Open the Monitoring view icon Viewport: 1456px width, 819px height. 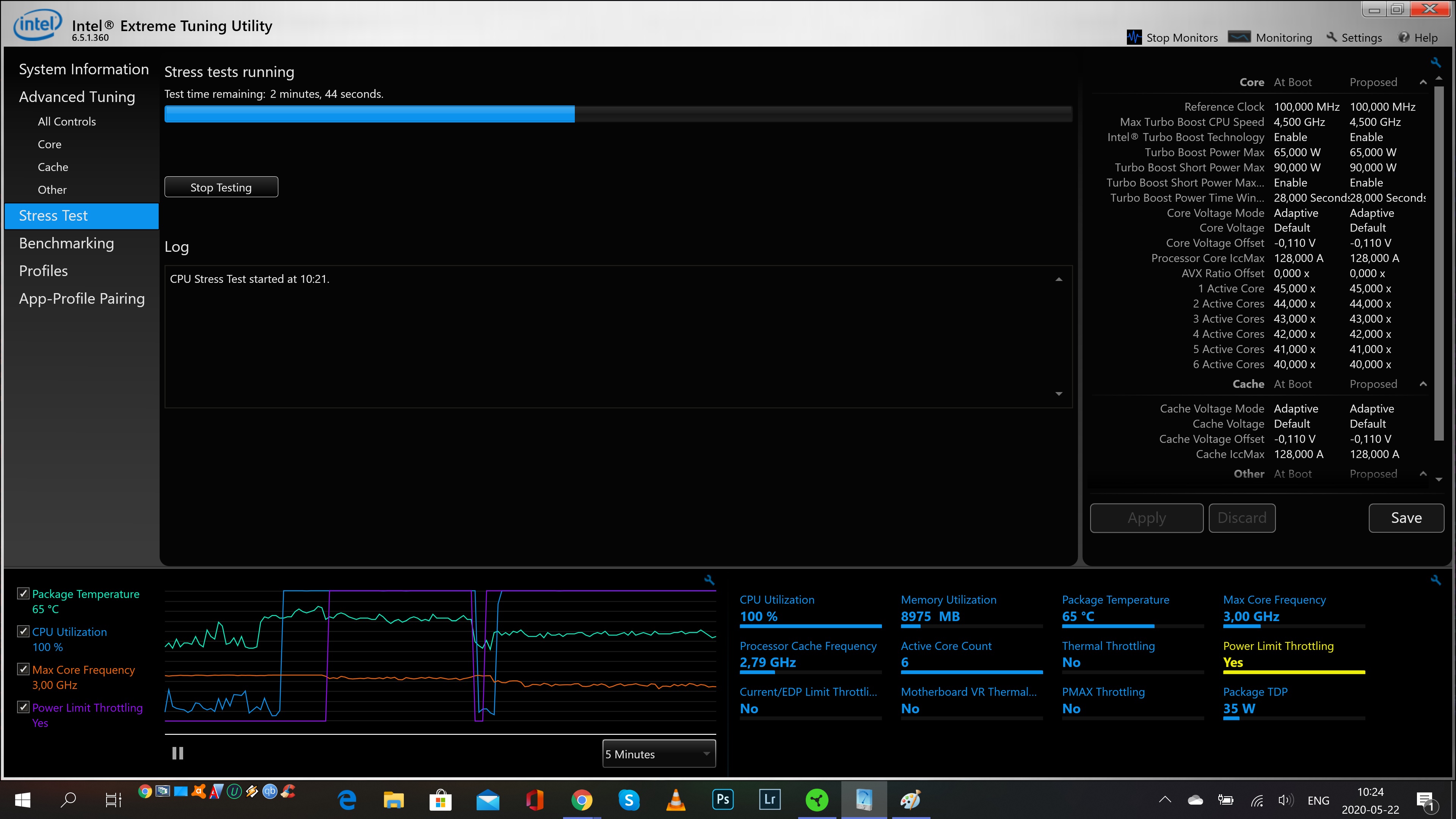pyautogui.click(x=1239, y=37)
